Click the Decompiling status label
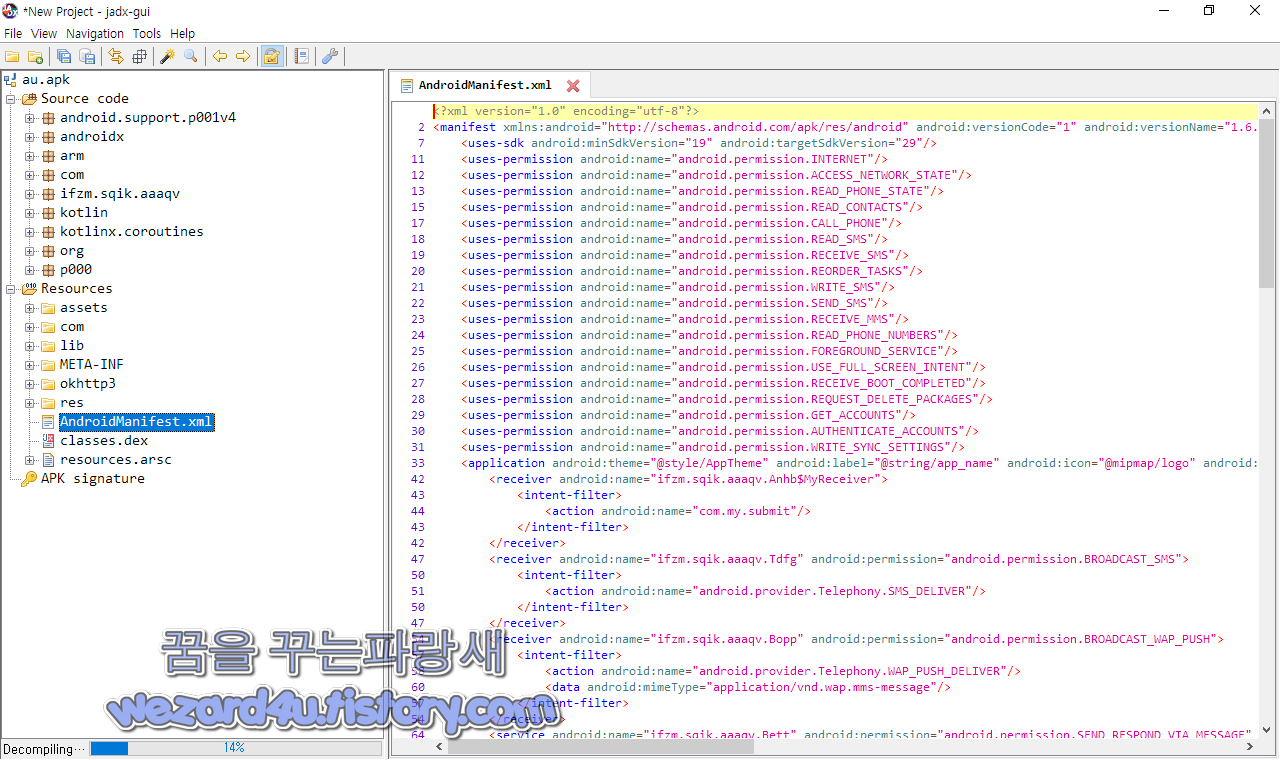The height and width of the screenshot is (760, 1280). pos(44,749)
